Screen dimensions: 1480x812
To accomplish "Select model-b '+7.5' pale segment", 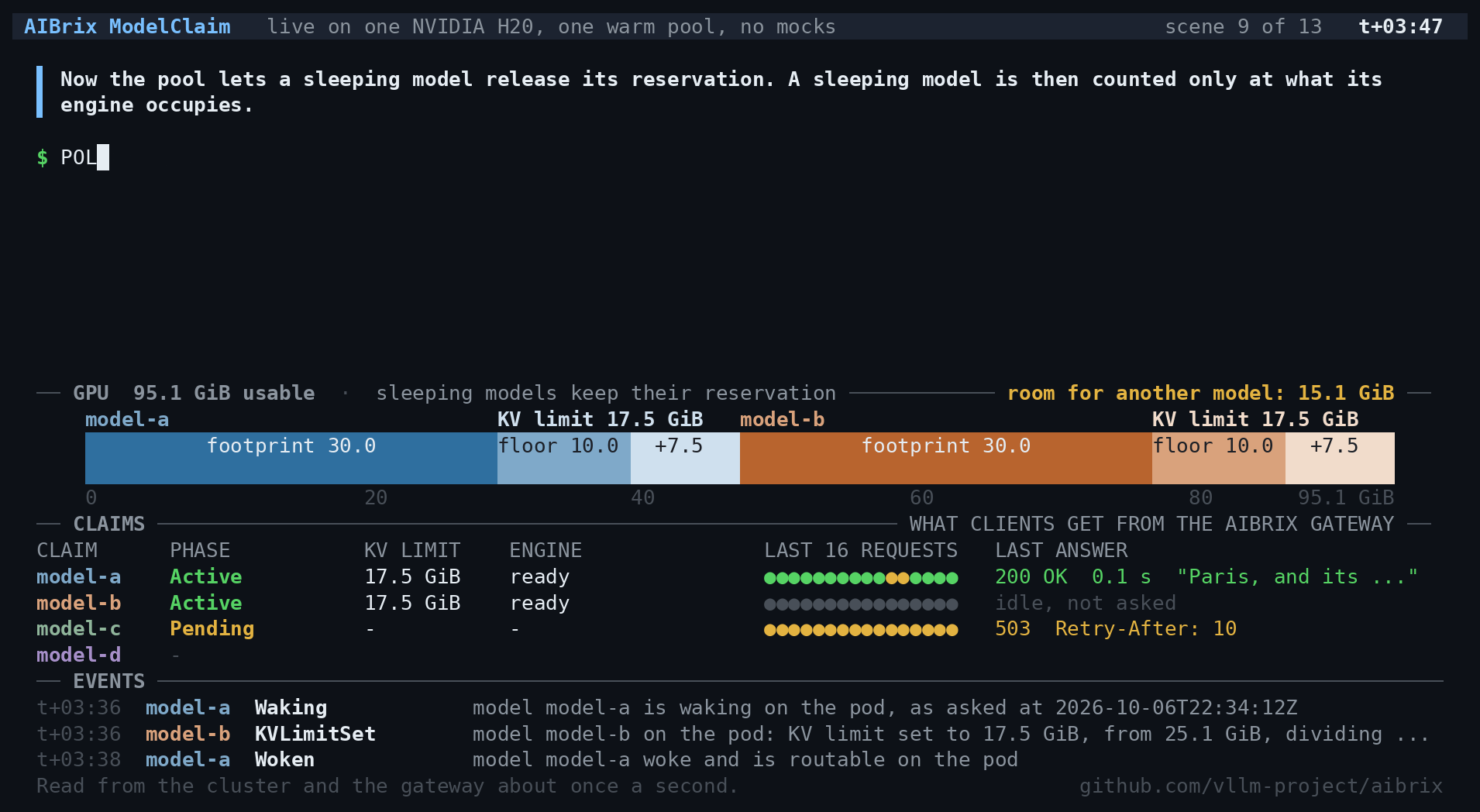I will [1340, 458].
